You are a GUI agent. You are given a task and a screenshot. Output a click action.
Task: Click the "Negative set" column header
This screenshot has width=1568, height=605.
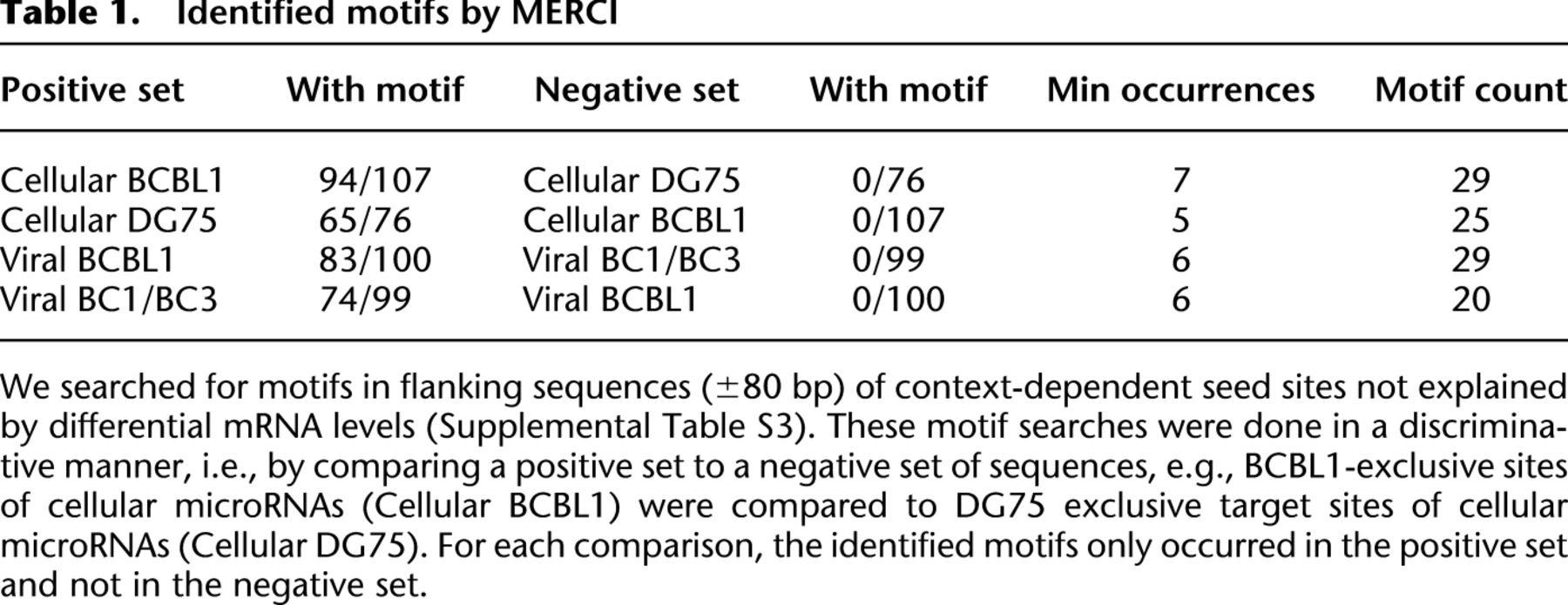click(x=636, y=90)
